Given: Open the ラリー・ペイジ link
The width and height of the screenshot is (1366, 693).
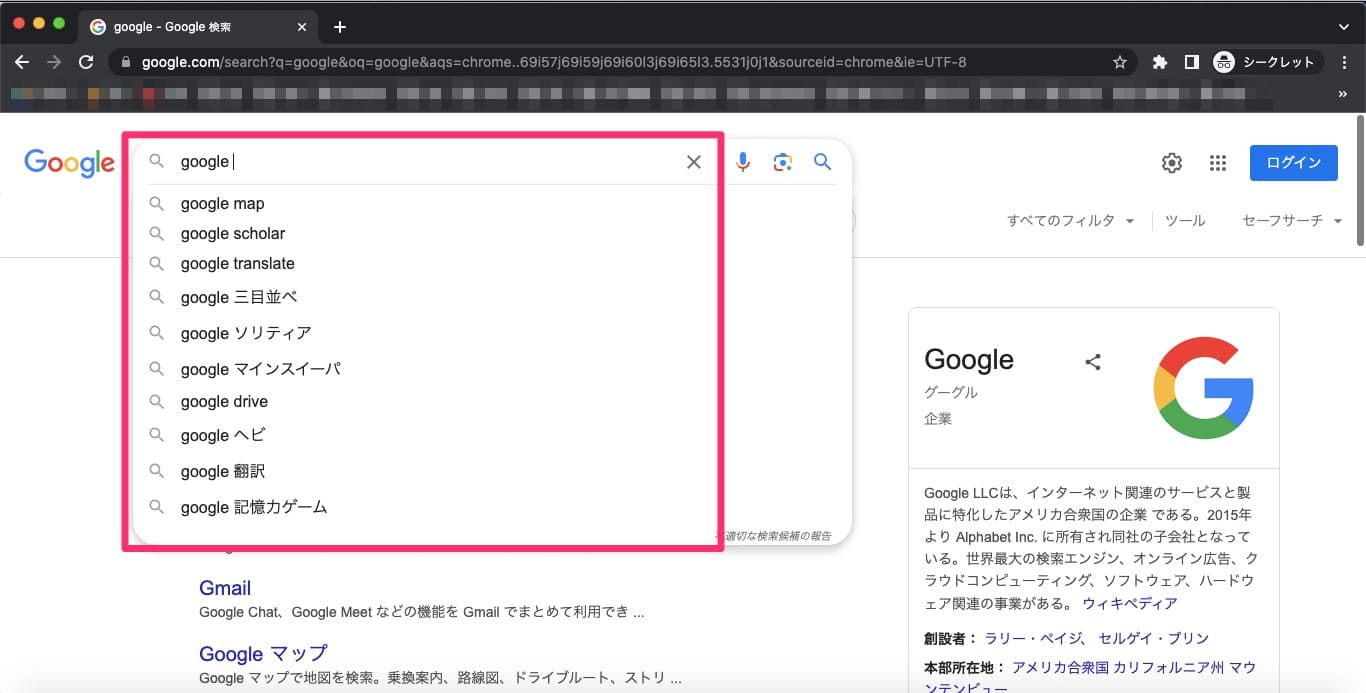Looking at the screenshot, I should 1034,638.
